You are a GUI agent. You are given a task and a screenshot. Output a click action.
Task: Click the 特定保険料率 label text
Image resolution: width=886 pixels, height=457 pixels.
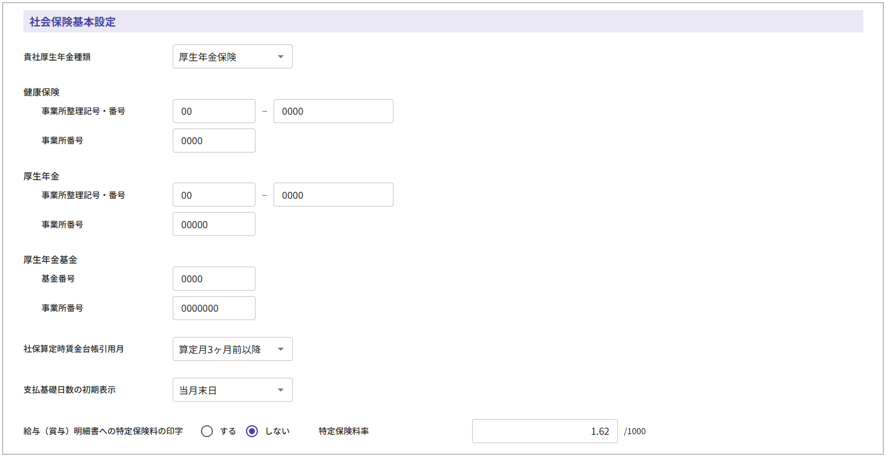pos(344,431)
